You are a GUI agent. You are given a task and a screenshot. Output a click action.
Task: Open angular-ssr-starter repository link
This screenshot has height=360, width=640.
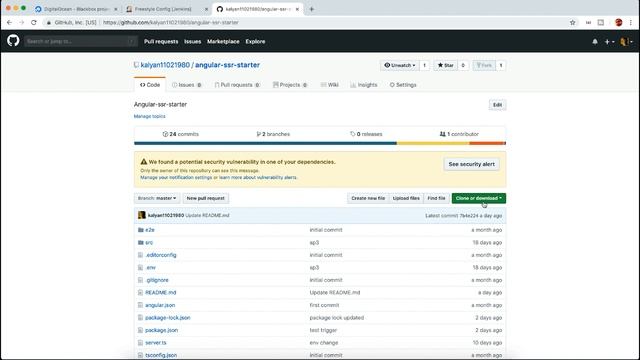227,65
